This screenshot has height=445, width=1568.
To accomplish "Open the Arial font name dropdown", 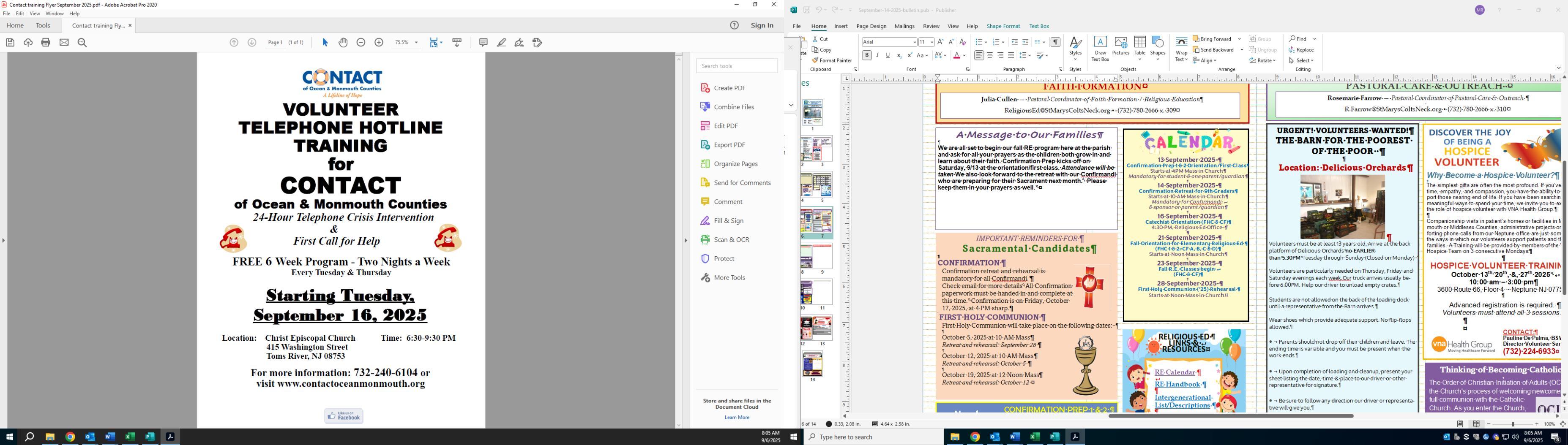I will (914, 42).
